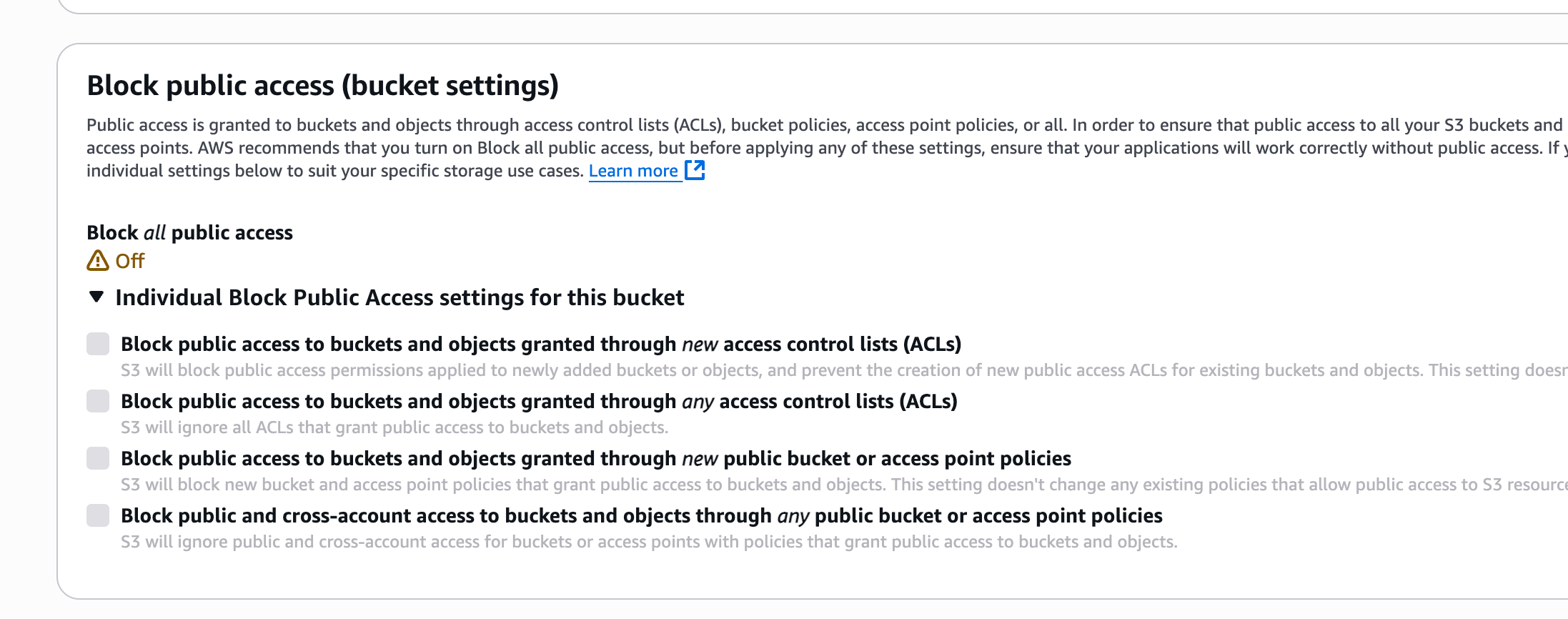
Task: Tick the checkbox blocking any ACLs access
Action: pyautogui.click(x=98, y=401)
